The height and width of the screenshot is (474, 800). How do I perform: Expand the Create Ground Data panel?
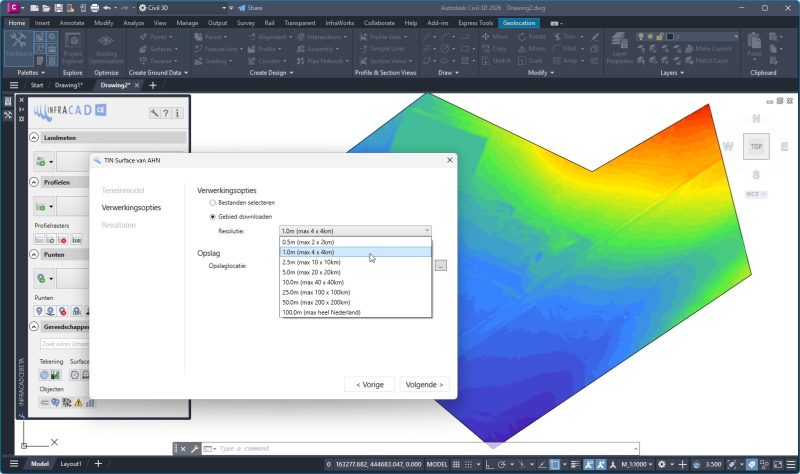coord(158,72)
